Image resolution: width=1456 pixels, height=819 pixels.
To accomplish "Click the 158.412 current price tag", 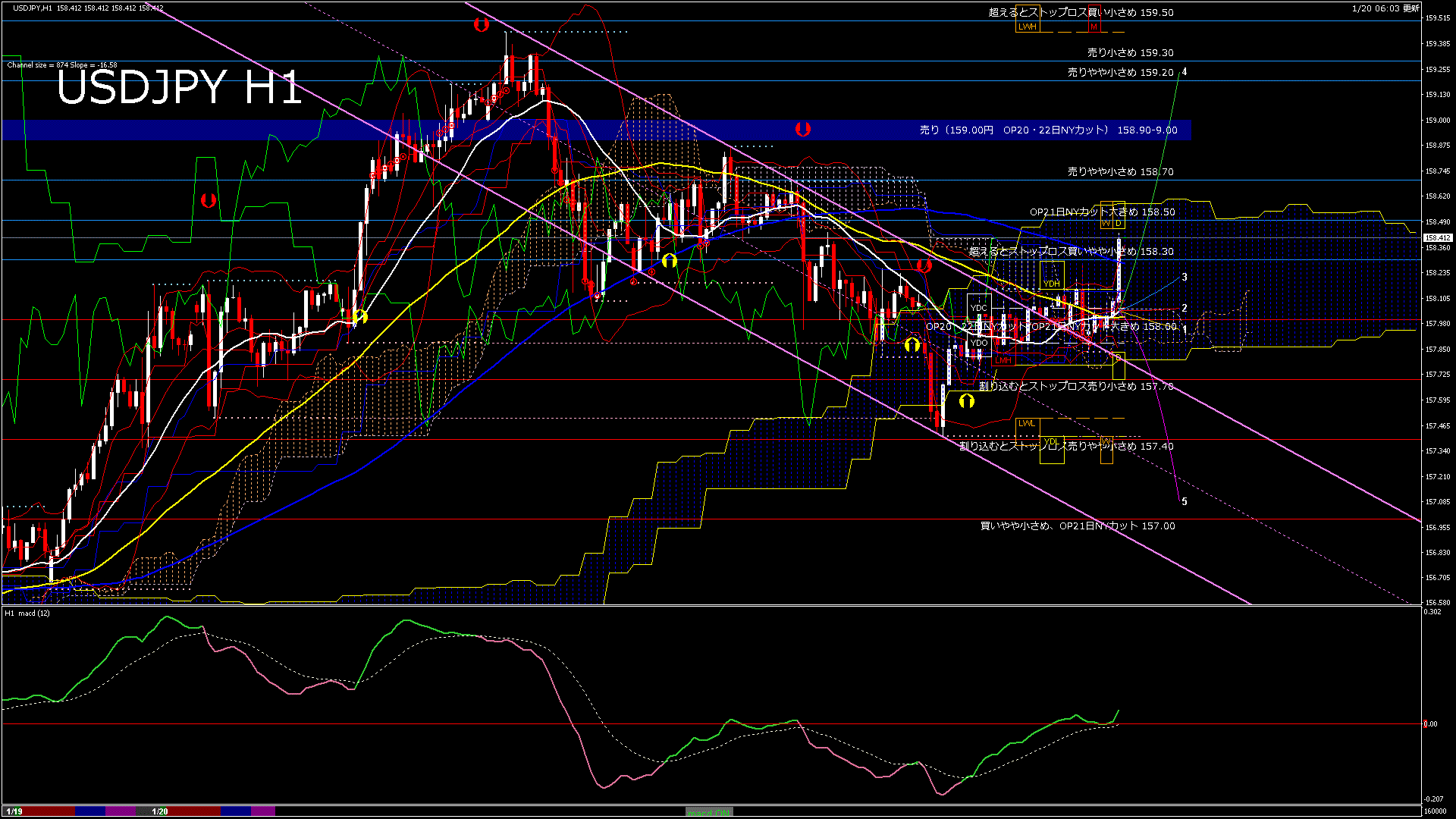I will 1437,238.
